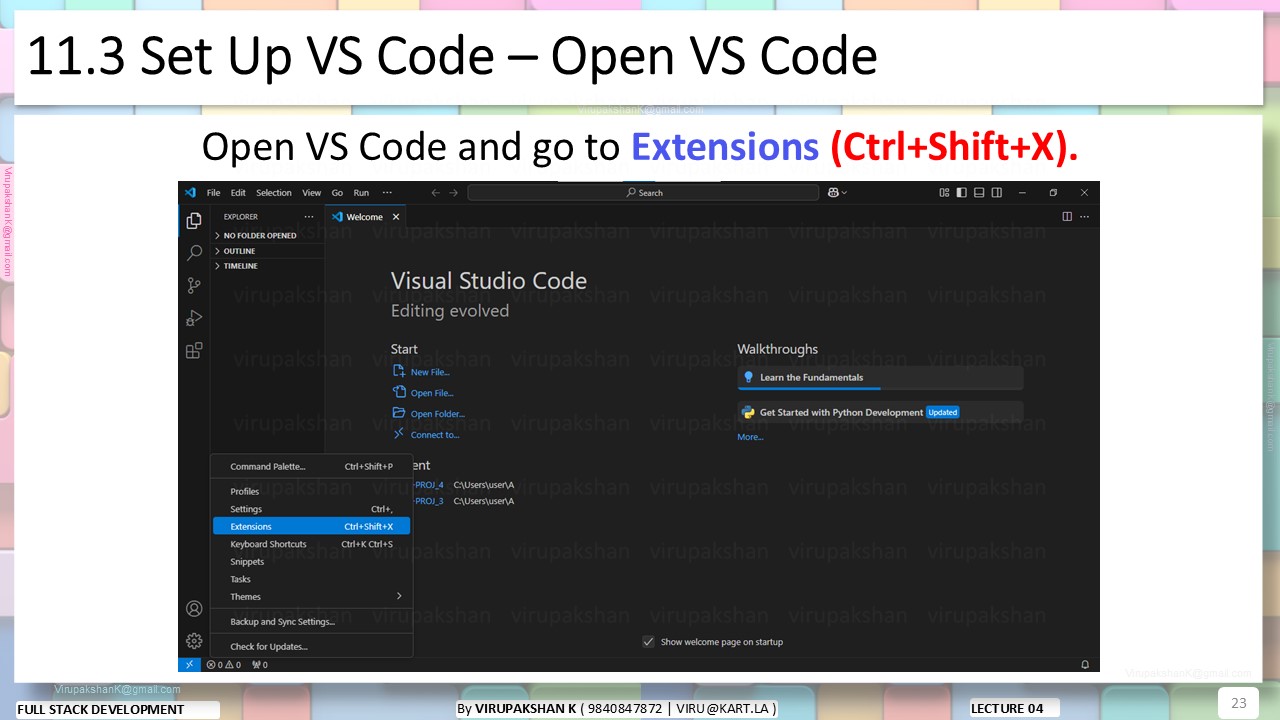The height and width of the screenshot is (720, 1280).
Task: Expand the NO FOLDER OPENED section
Action: coord(269,235)
